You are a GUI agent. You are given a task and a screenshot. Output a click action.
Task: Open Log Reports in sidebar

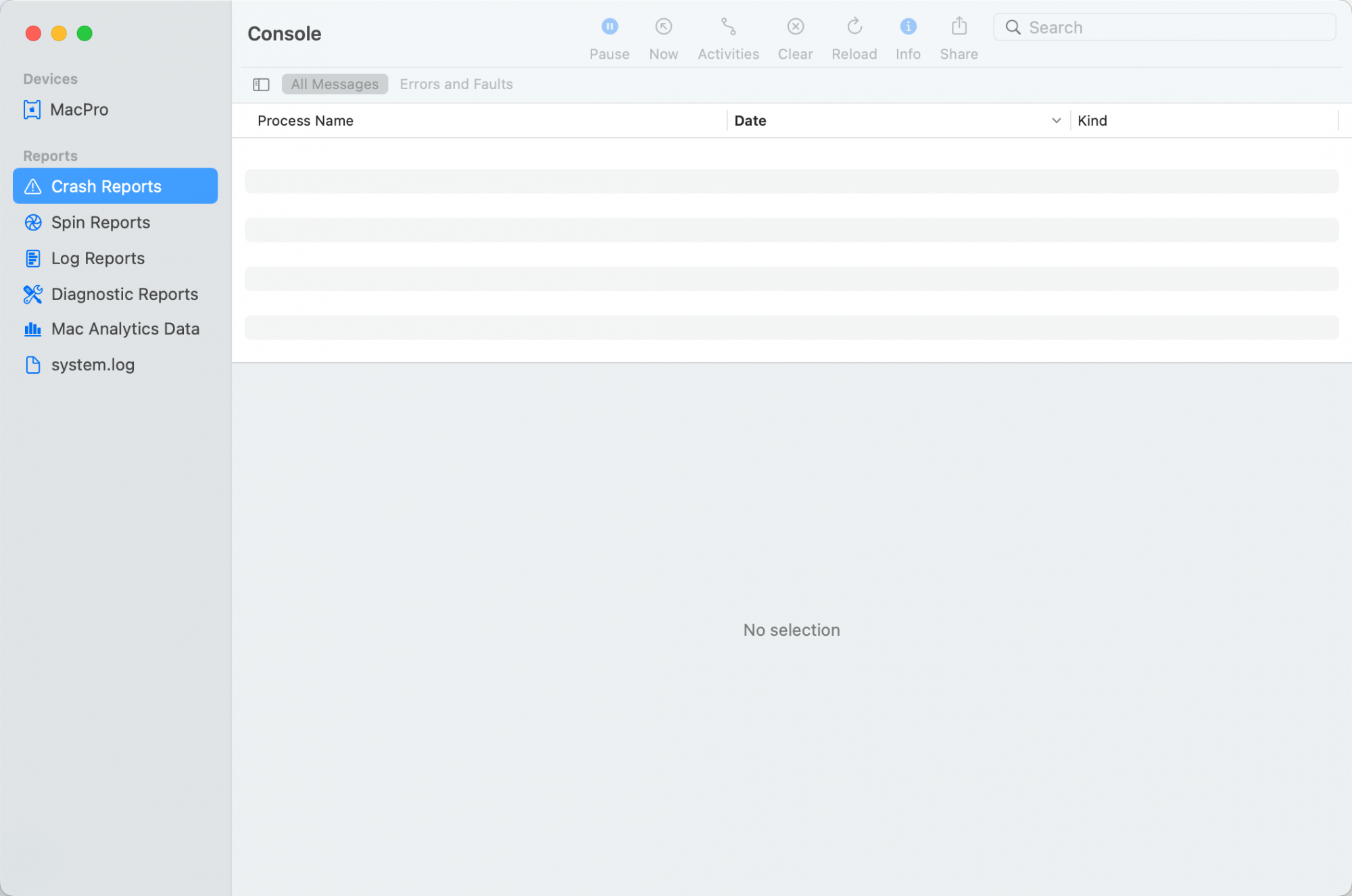97,258
